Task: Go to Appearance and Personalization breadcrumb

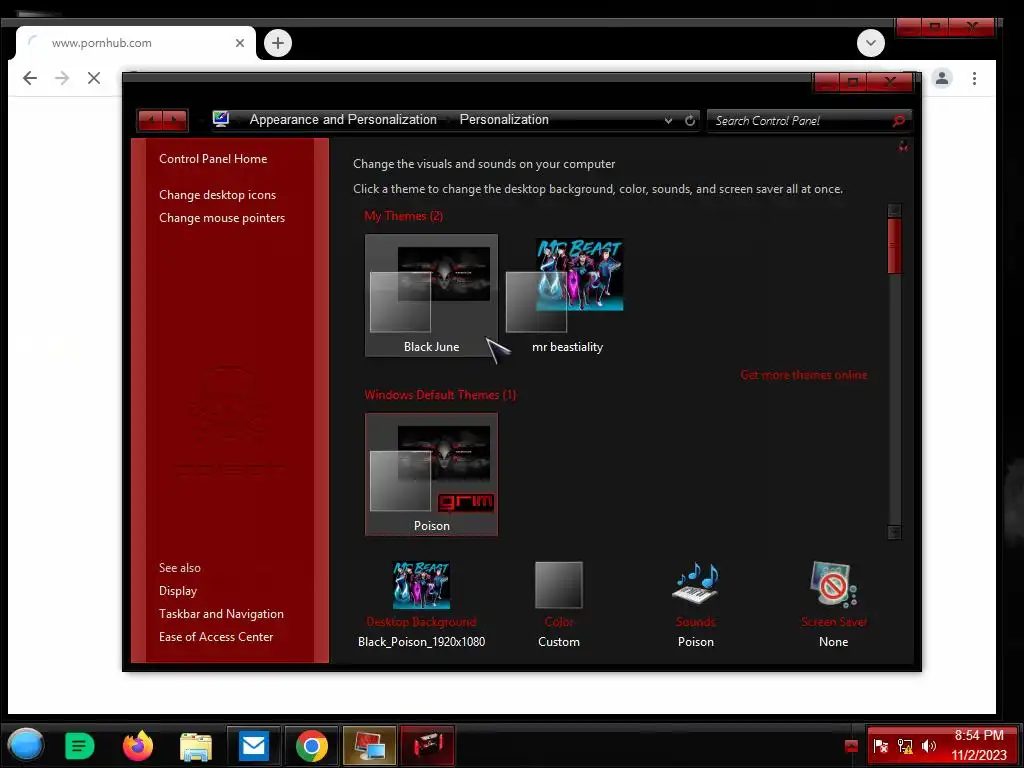Action: tap(343, 120)
